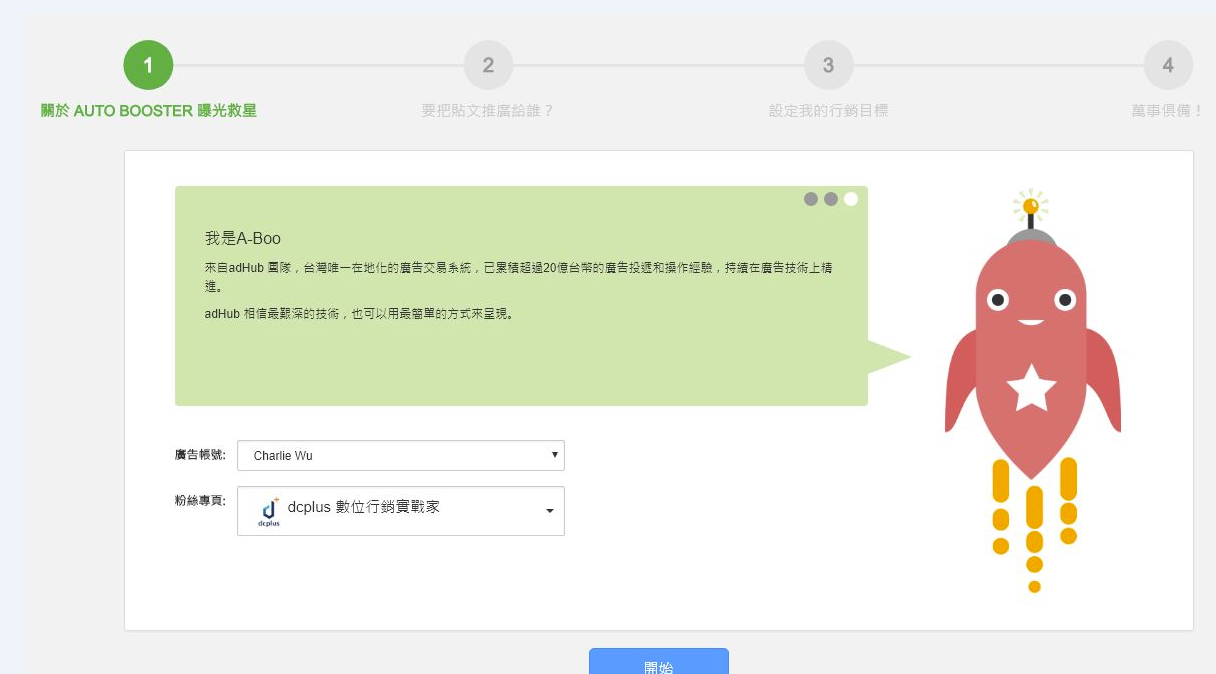Select the first speech bubble pagination dot
This screenshot has height=674, width=1216.
click(811, 199)
